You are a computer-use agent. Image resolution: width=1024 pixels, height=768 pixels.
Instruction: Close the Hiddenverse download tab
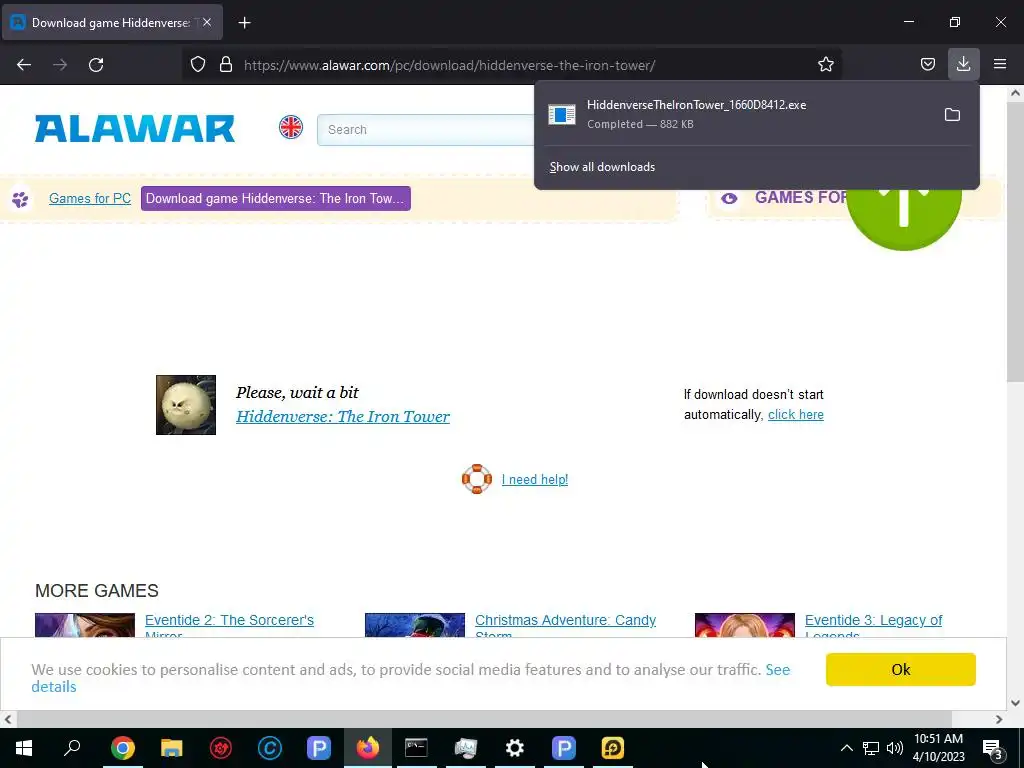[x=206, y=22]
